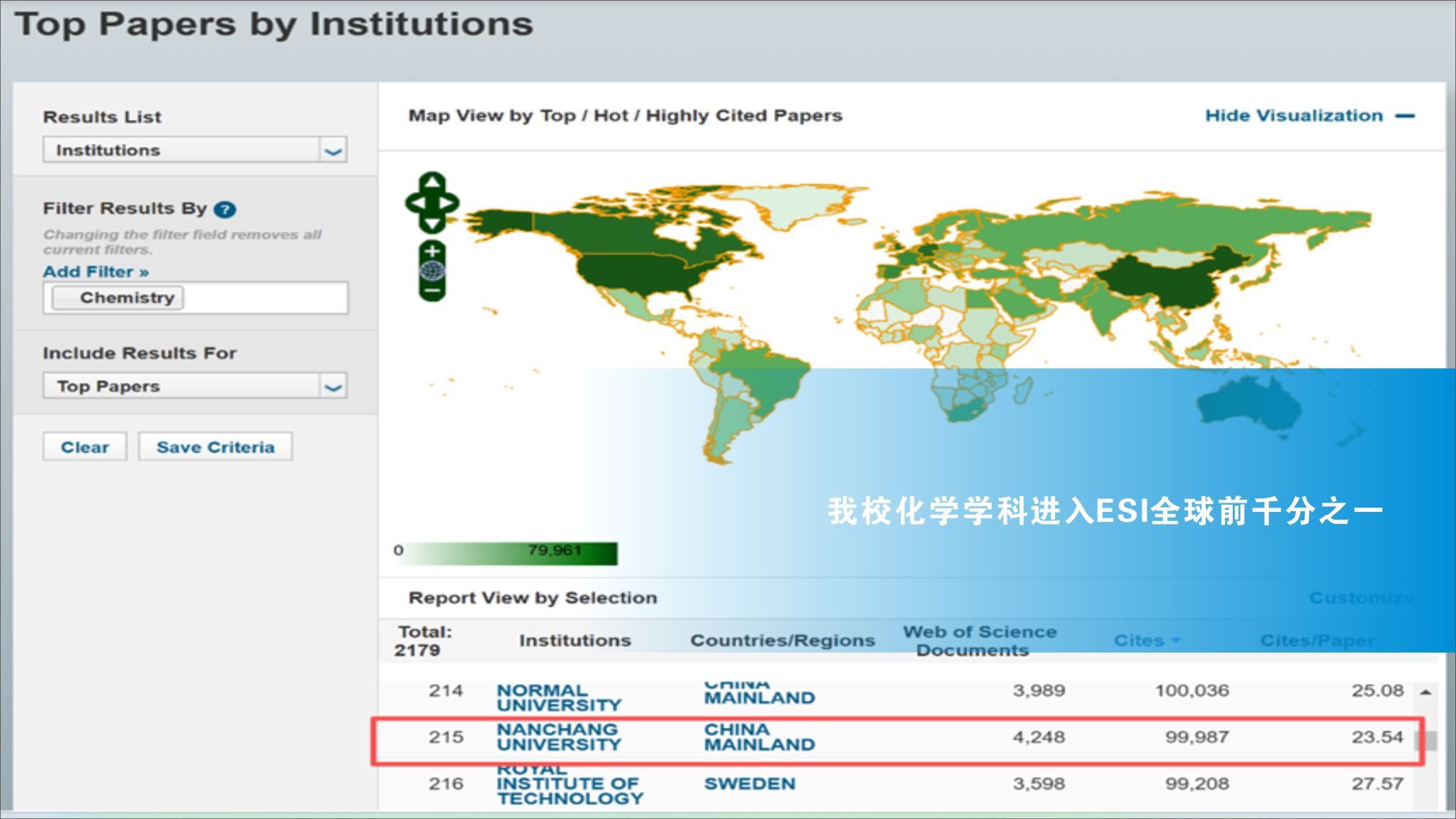Pan the map down with arrow
1456x819 pixels.
[x=432, y=224]
